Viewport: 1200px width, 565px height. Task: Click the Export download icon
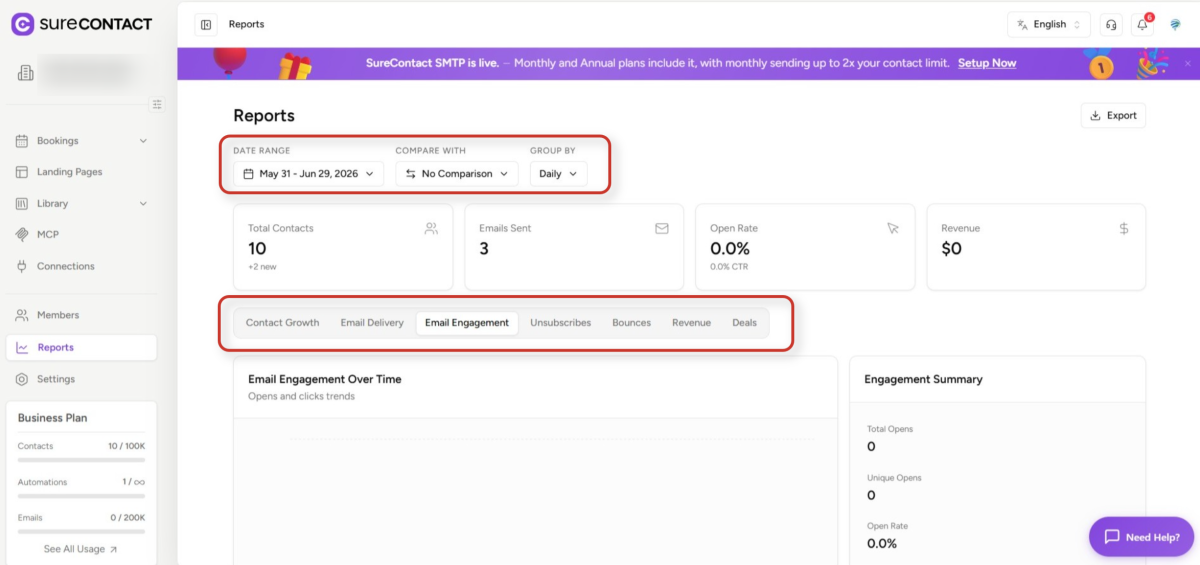click(1096, 115)
